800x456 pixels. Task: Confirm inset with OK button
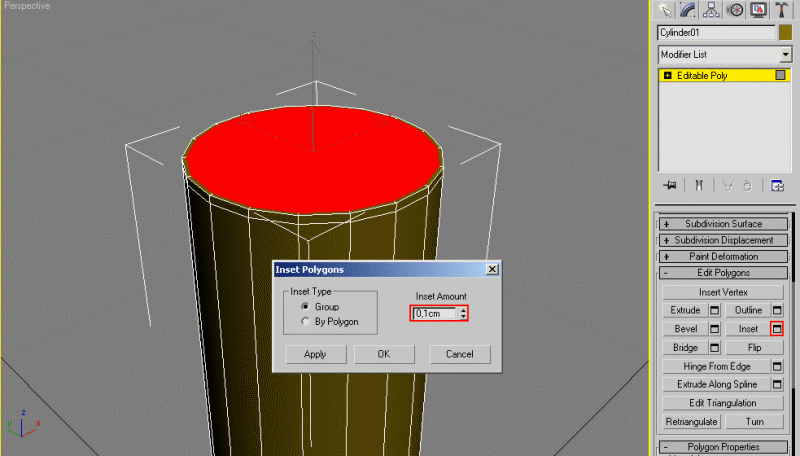click(x=384, y=354)
